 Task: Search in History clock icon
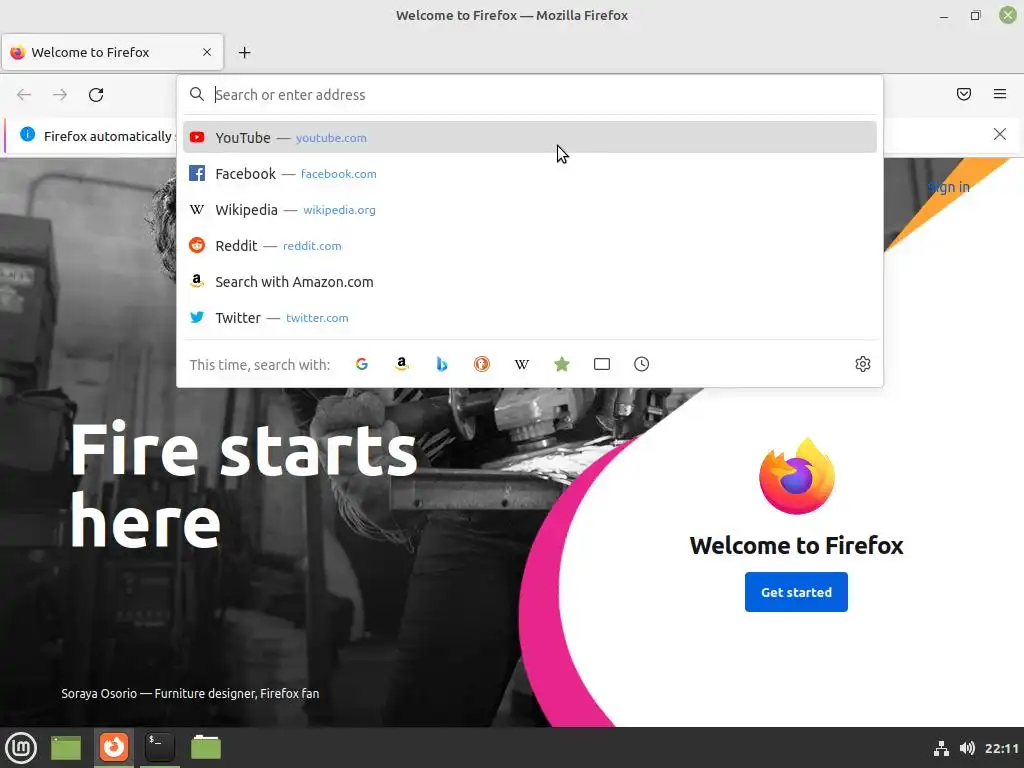pyautogui.click(x=641, y=364)
